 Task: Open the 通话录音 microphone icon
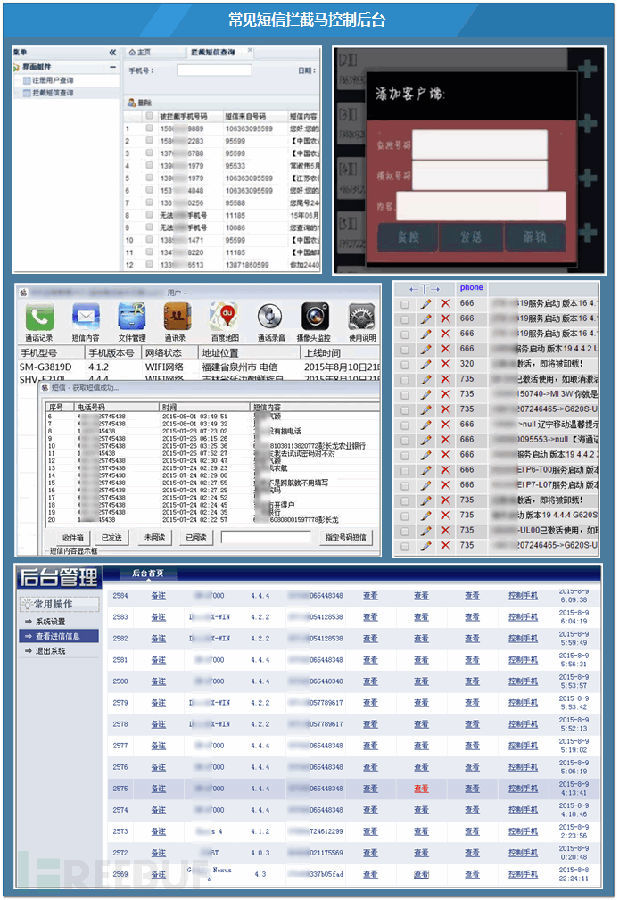[270, 317]
